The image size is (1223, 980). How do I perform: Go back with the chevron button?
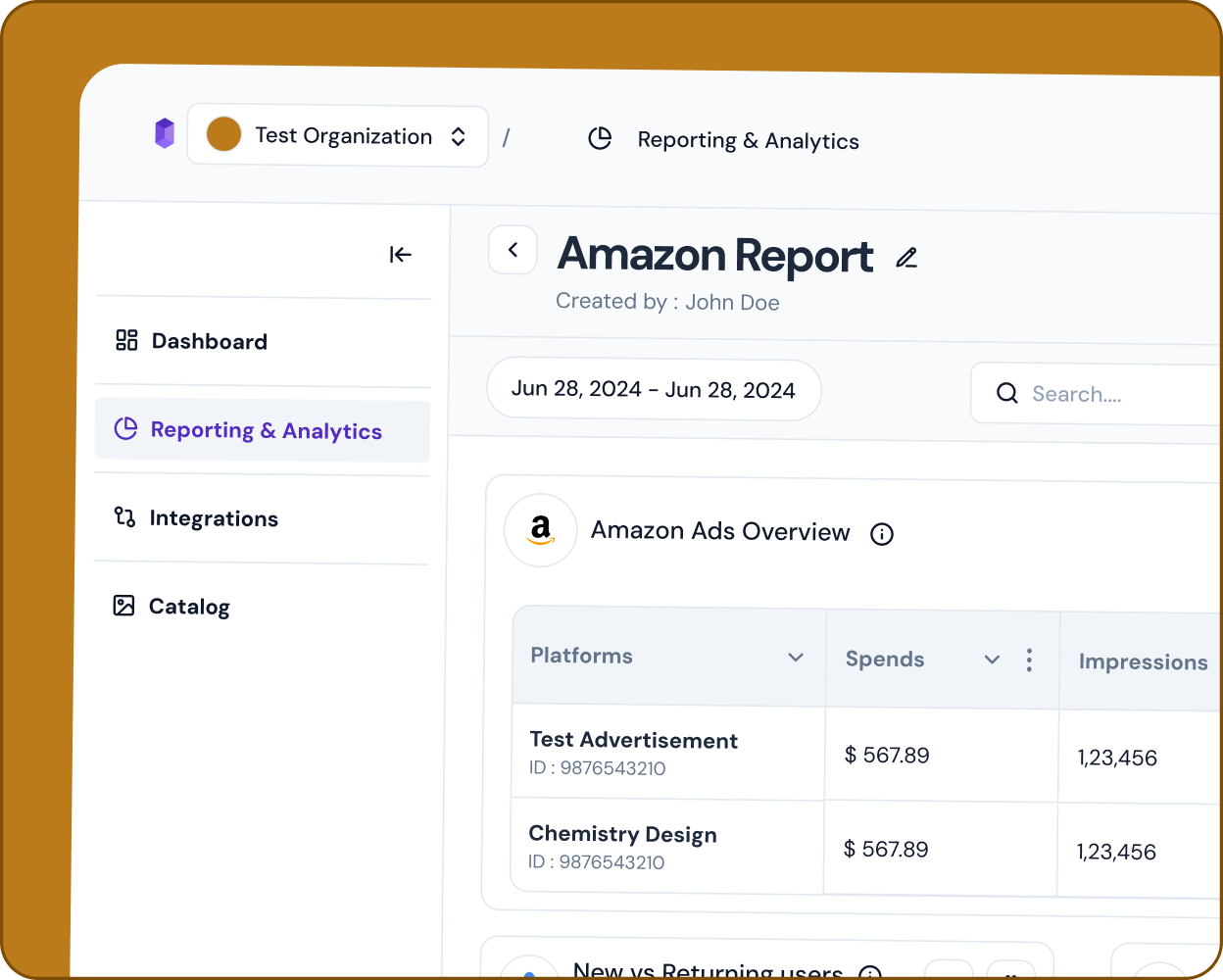[x=513, y=250]
